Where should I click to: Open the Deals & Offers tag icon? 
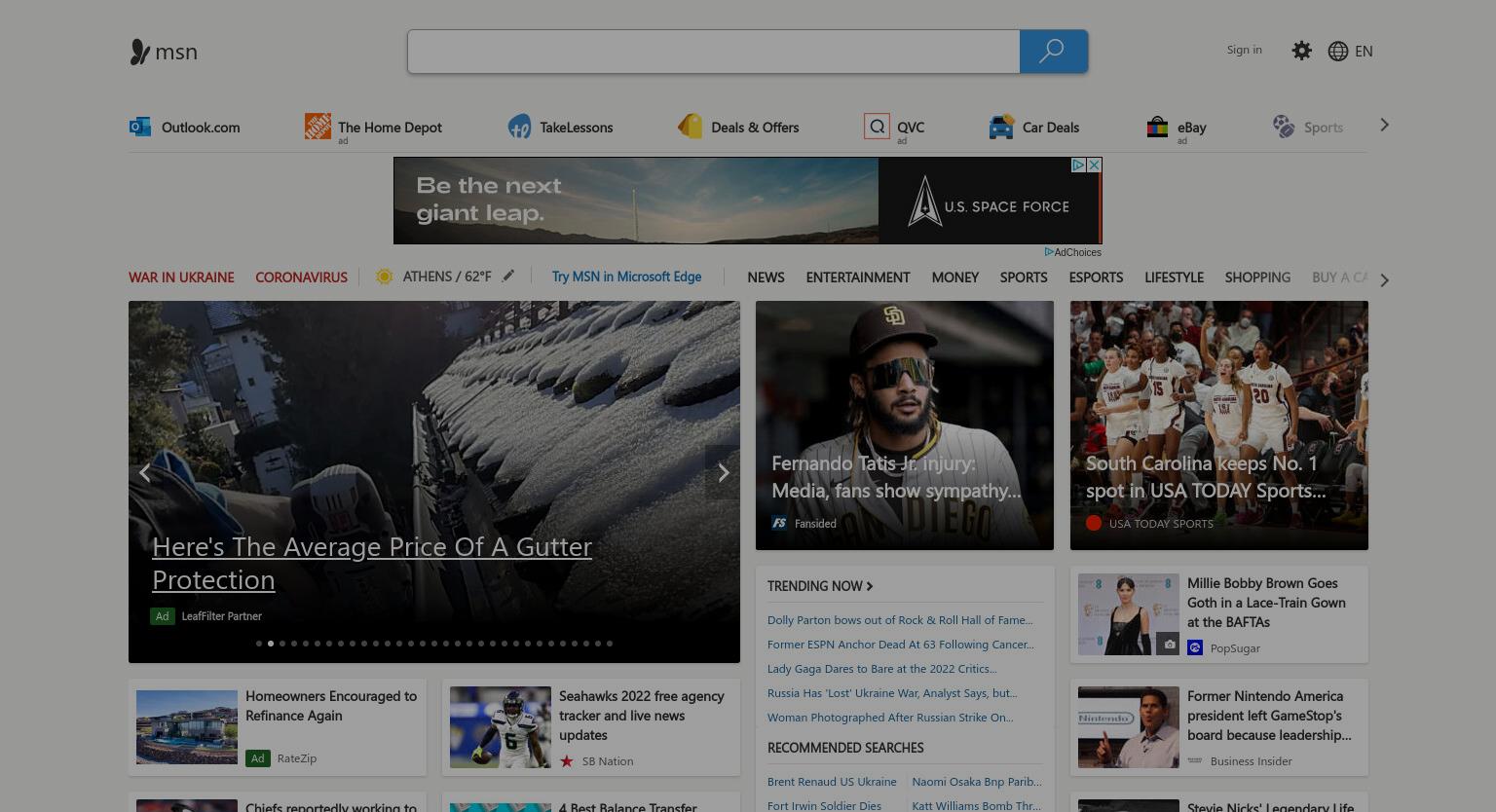(x=691, y=127)
